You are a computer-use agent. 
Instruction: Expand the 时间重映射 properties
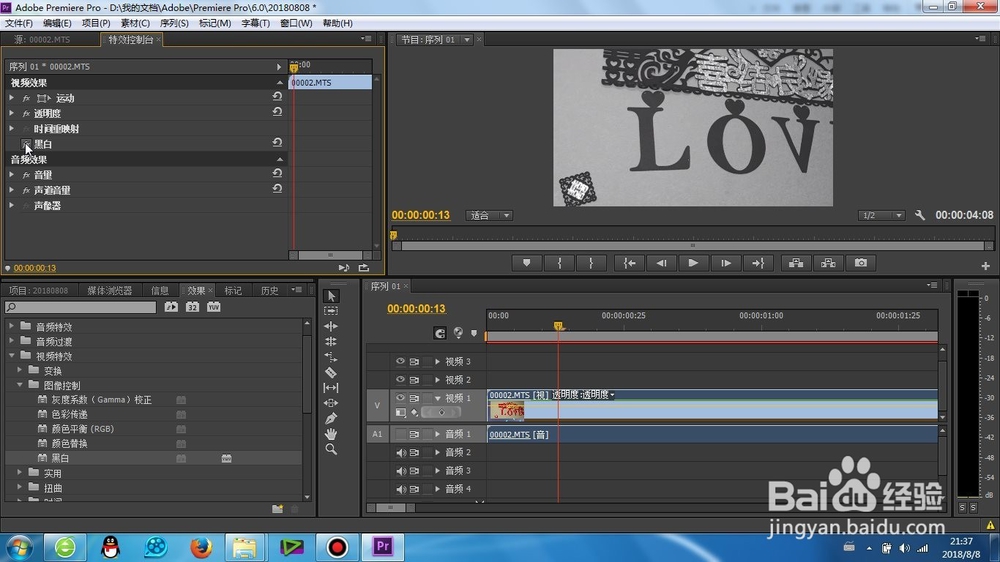click(x=11, y=128)
